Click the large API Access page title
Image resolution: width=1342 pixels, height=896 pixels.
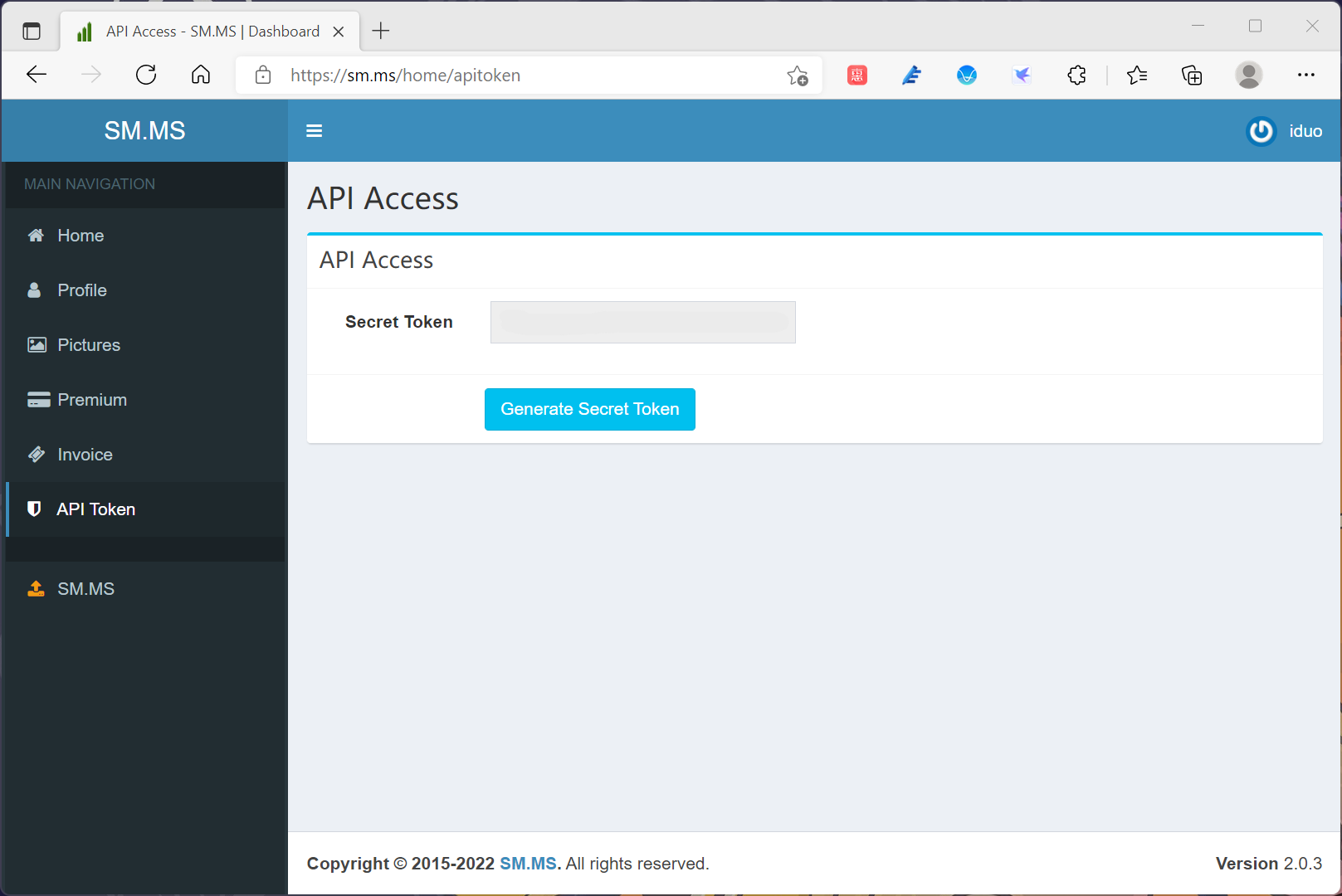pyautogui.click(x=383, y=199)
